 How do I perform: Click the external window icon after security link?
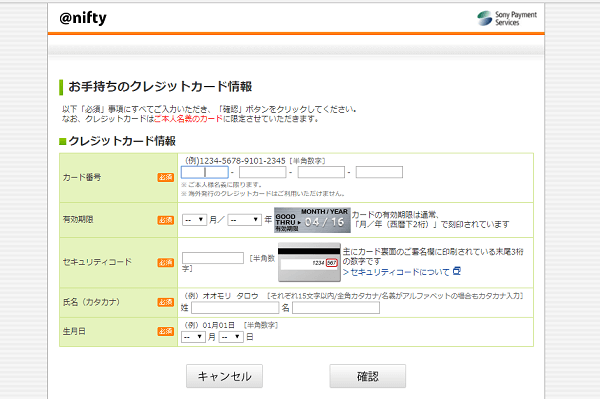tap(457, 271)
